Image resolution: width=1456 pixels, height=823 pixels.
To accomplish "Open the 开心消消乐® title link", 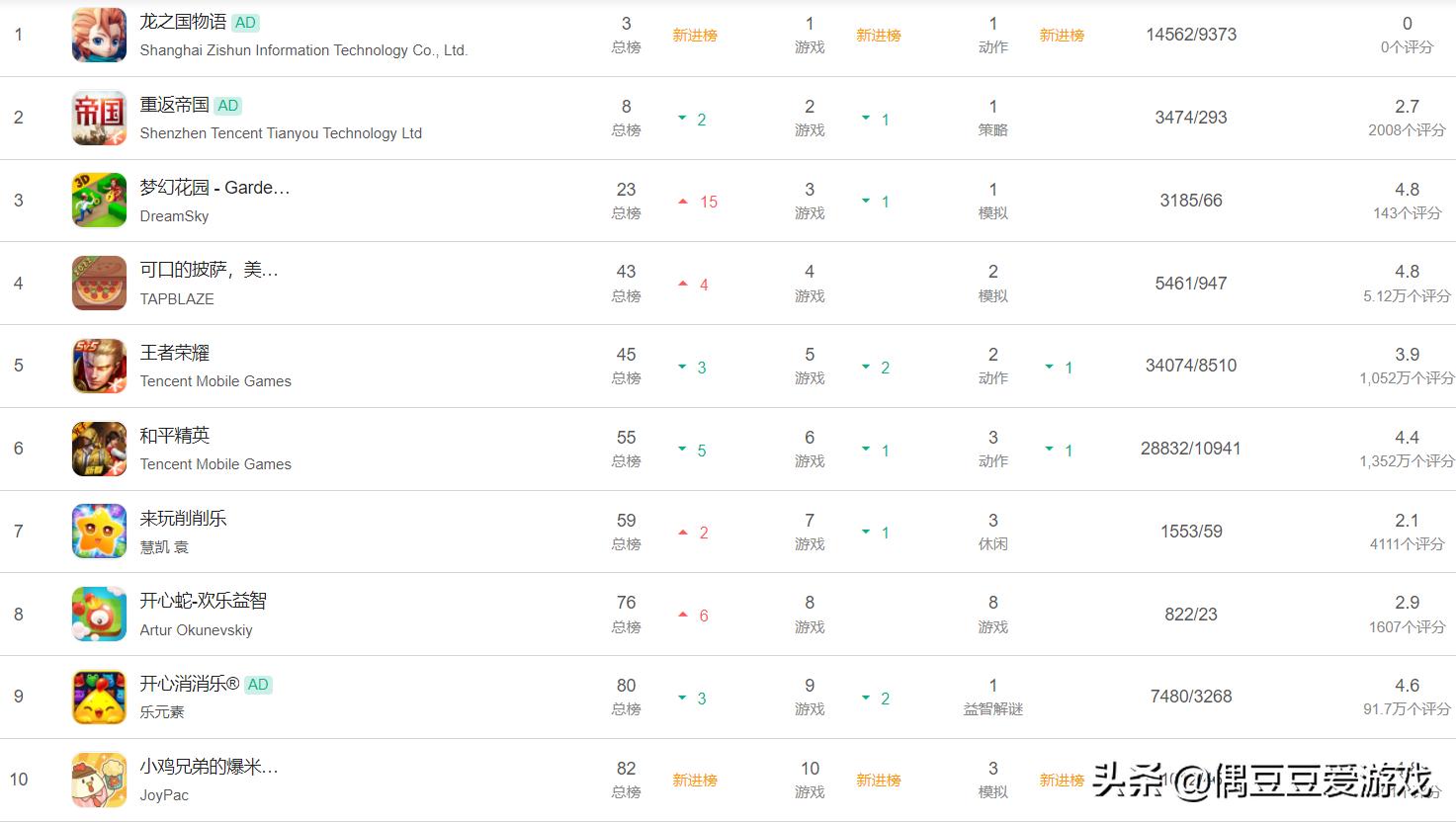I will tap(189, 684).
